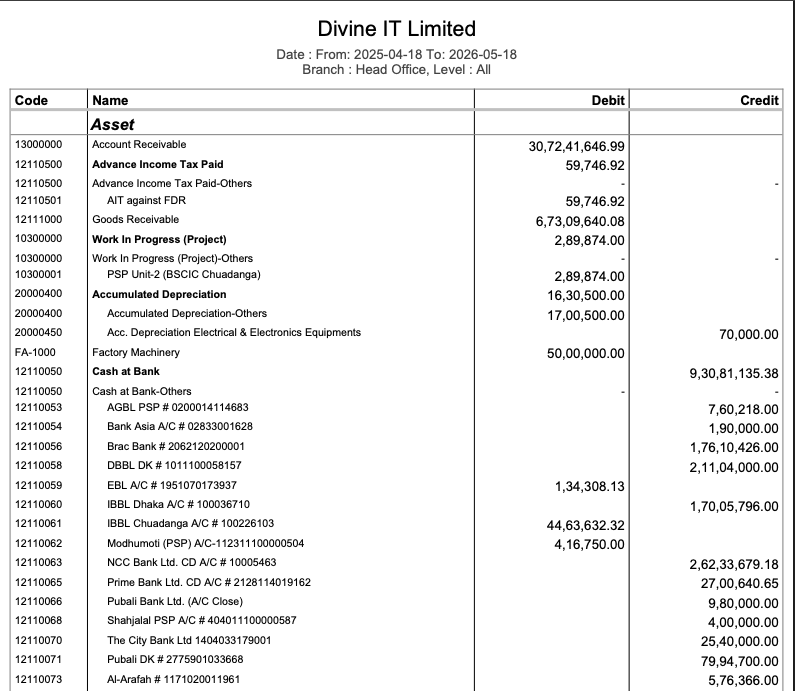
Task: Click EBL A/C # 1951070173937 entry
Action: [x=171, y=485]
